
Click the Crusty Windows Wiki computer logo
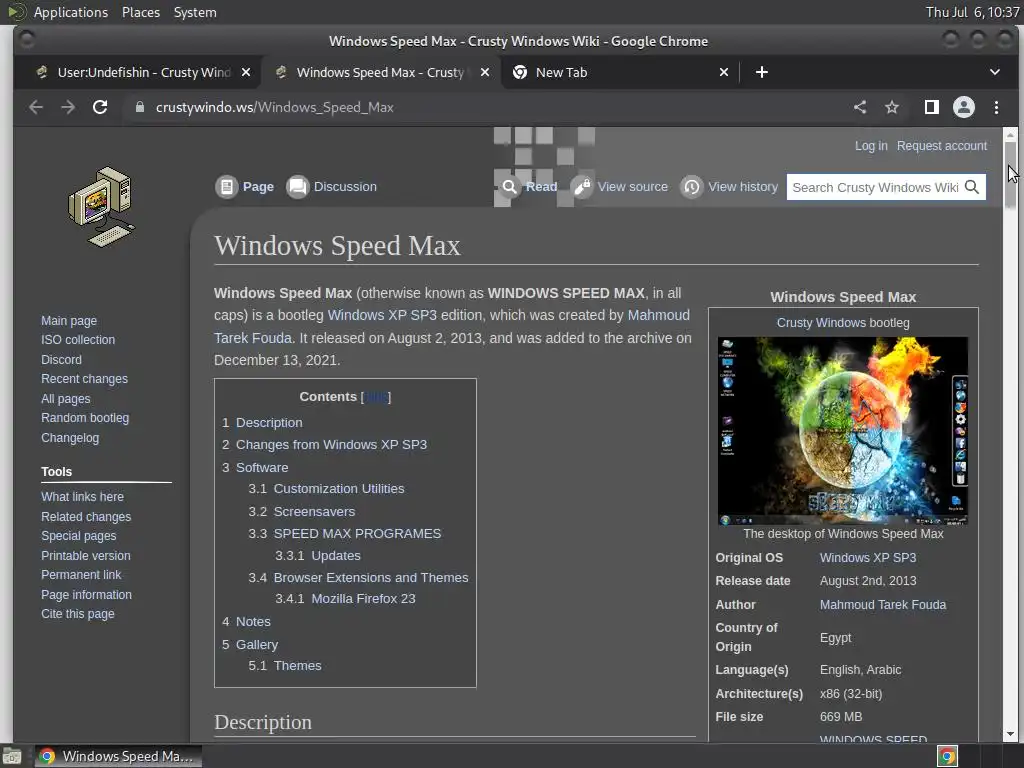(x=101, y=207)
